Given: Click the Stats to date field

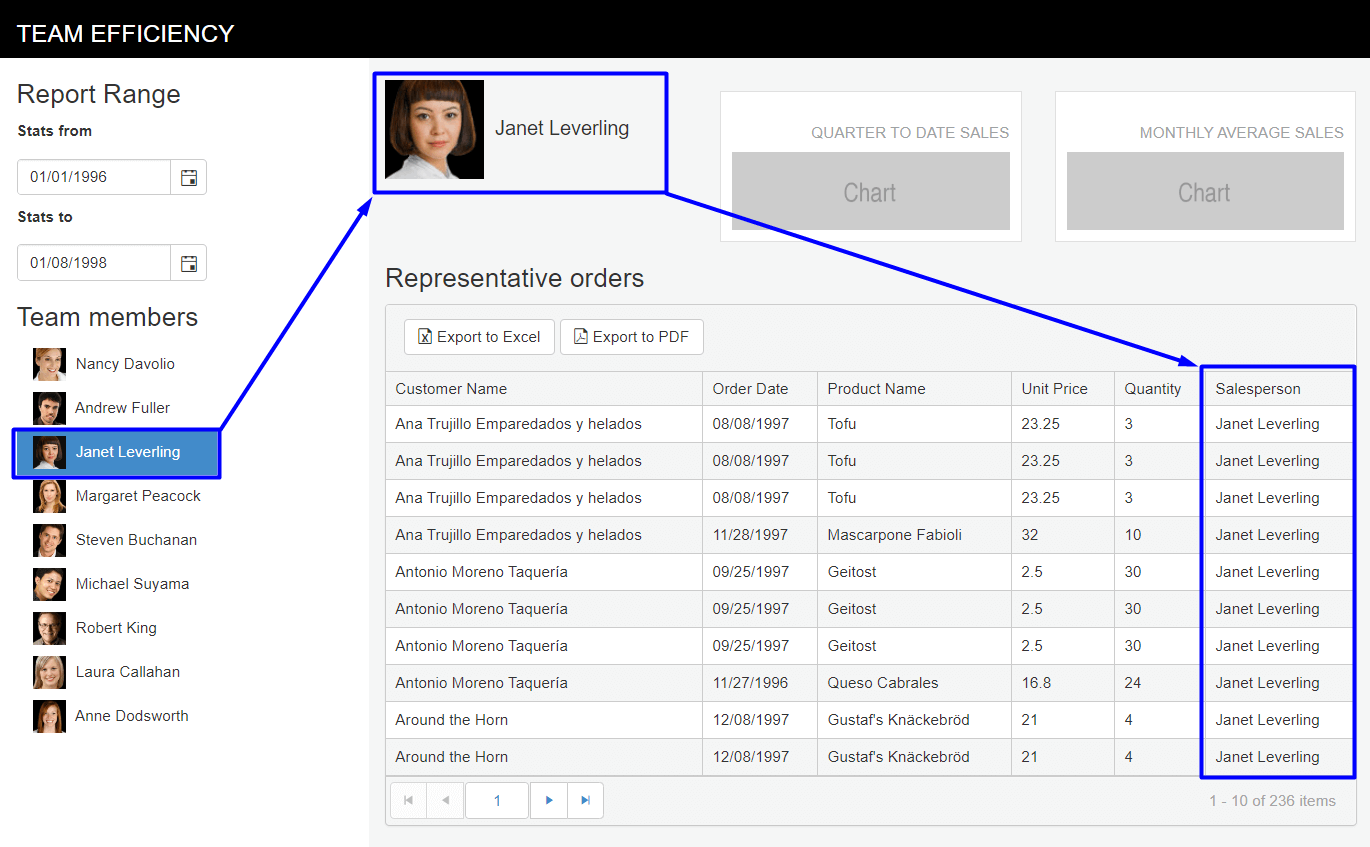Looking at the screenshot, I should 94,263.
